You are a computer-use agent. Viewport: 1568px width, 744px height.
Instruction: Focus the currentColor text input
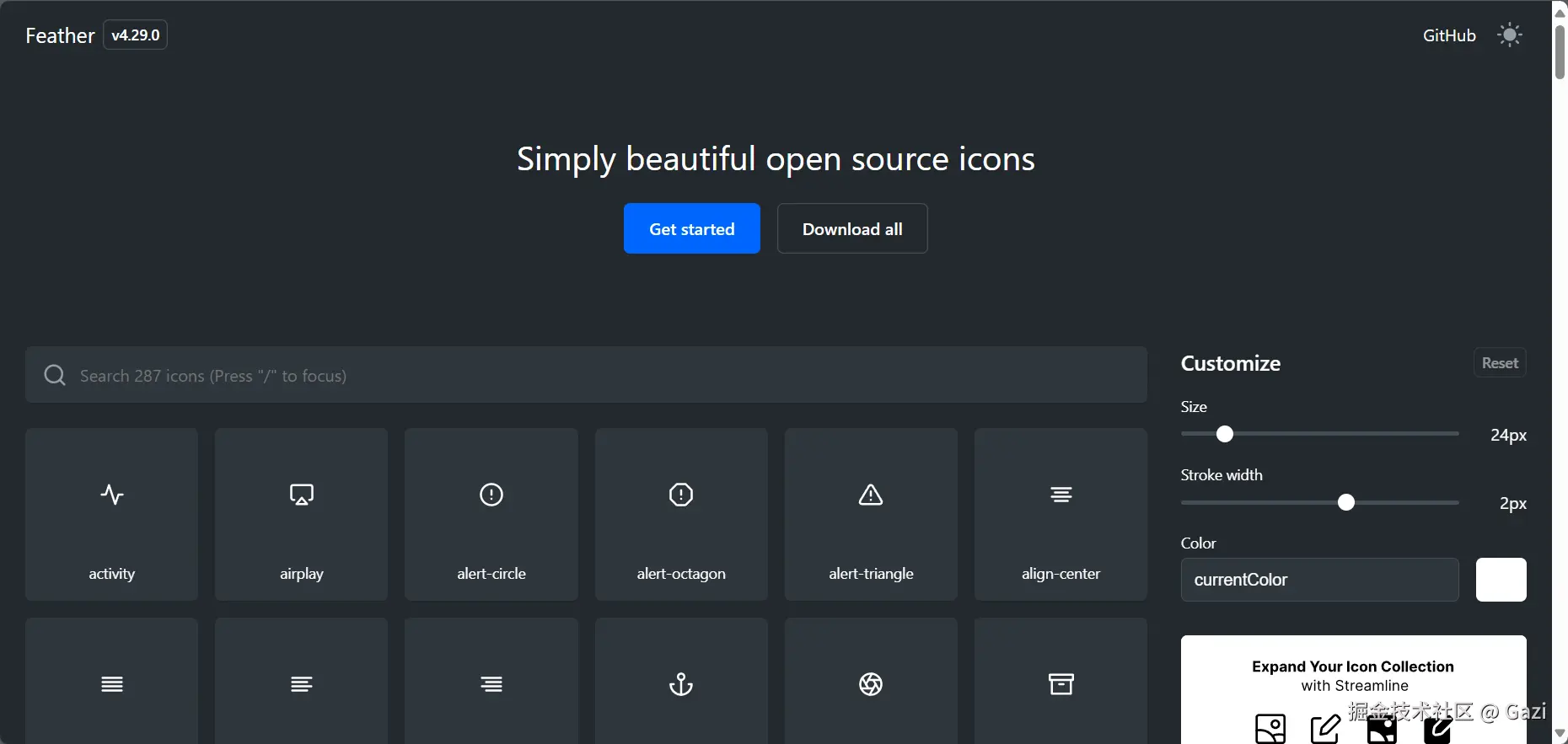[x=1319, y=580]
